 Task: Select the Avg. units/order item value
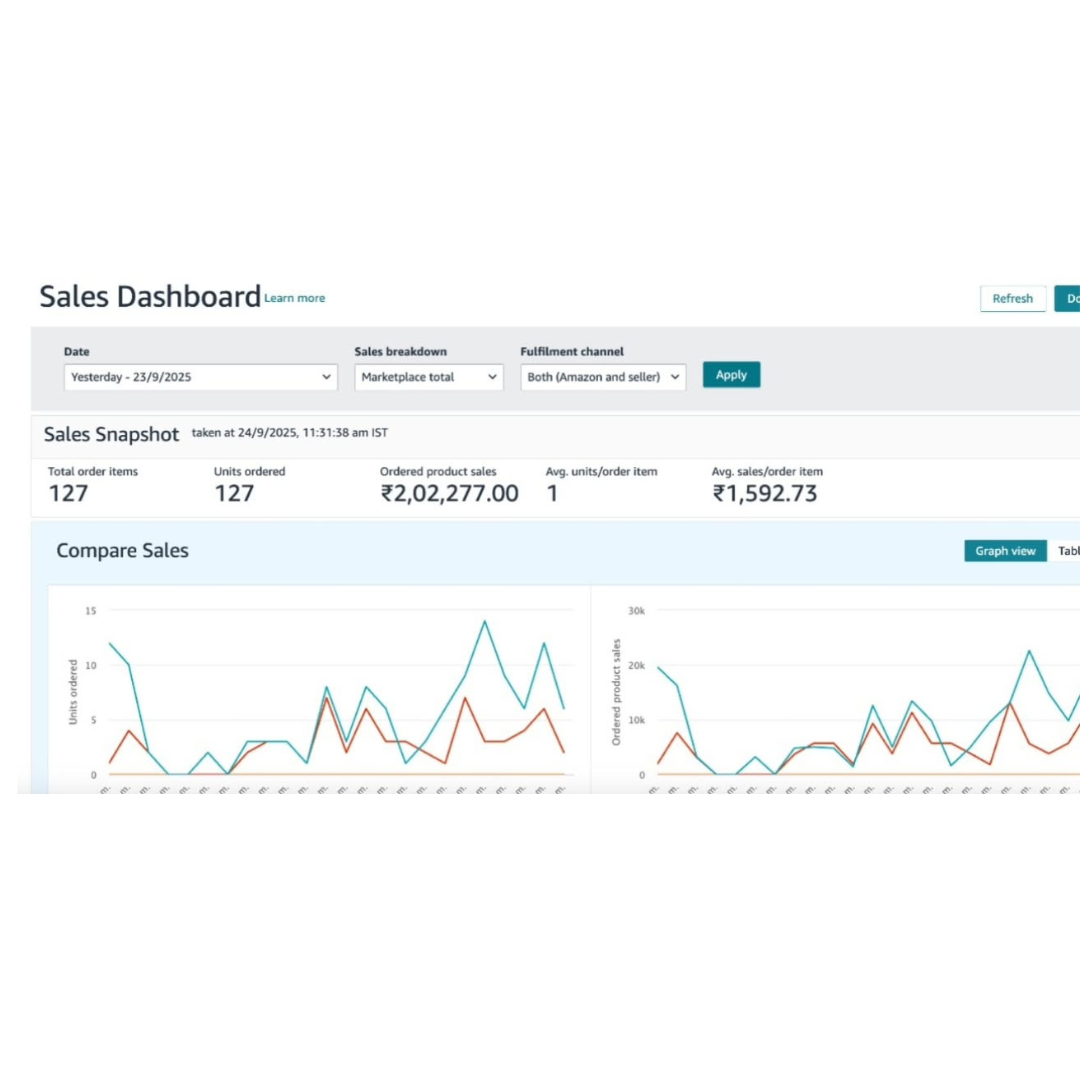pyautogui.click(x=552, y=493)
